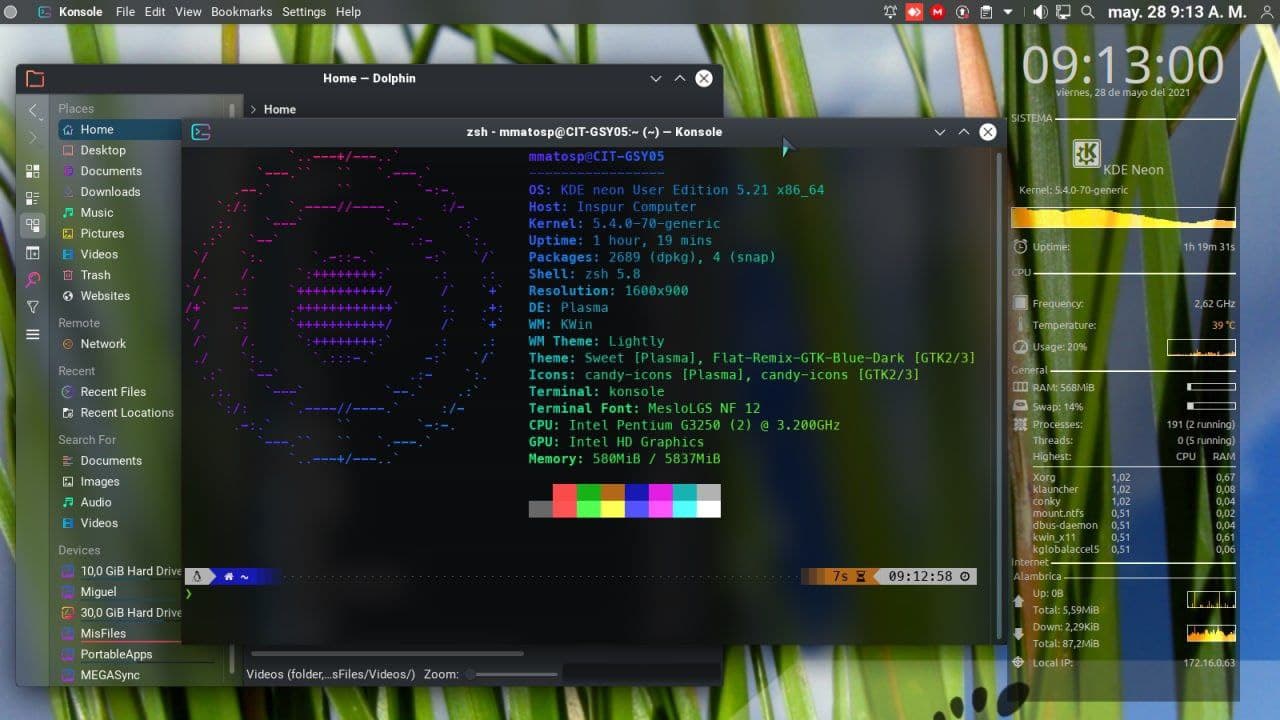Switch Dolphin to Icons view mode
The height and width of the screenshot is (720, 1280).
coord(33,171)
